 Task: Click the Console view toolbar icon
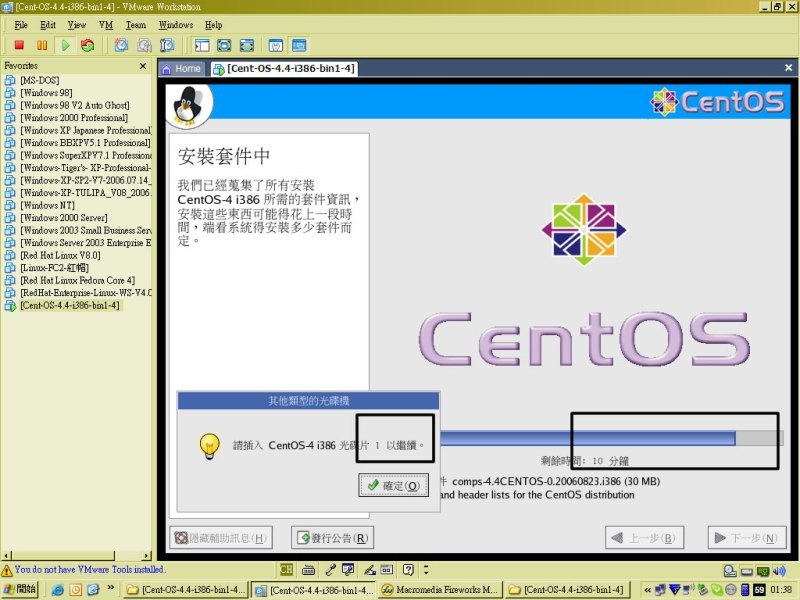299,45
